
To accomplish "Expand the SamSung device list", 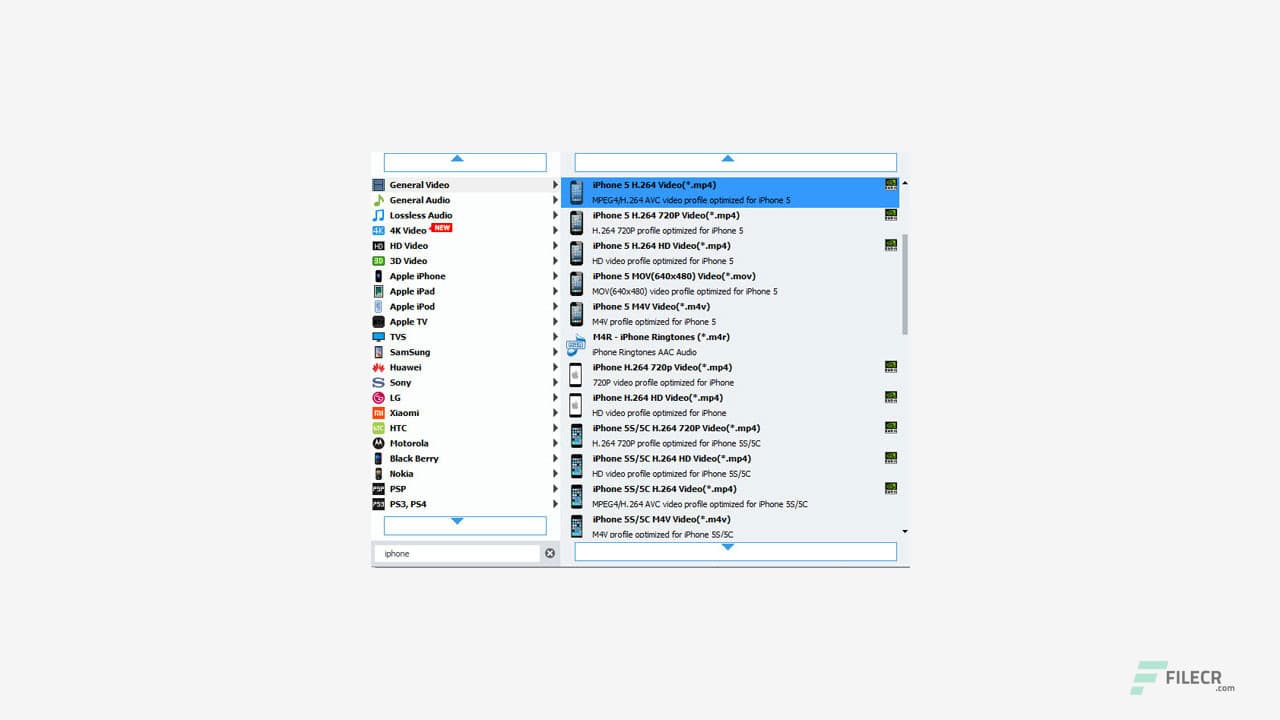I will [556, 352].
